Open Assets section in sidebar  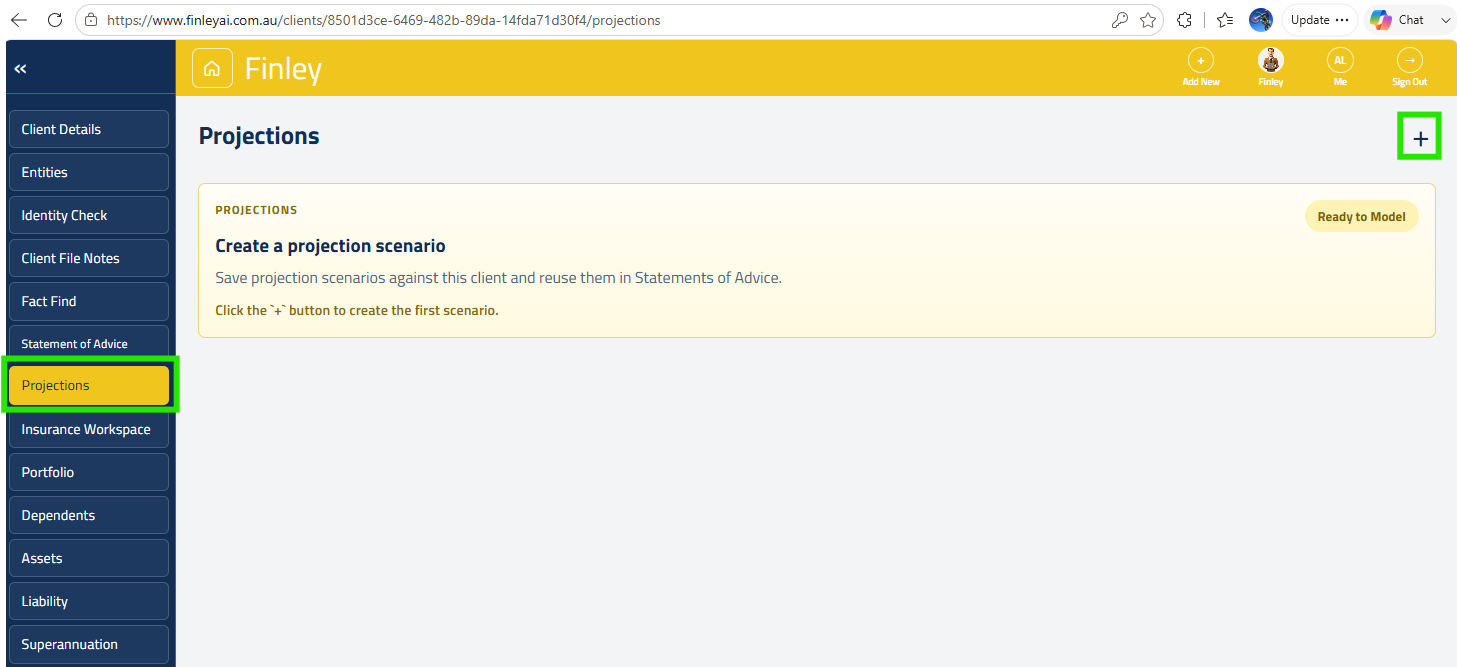(88, 558)
